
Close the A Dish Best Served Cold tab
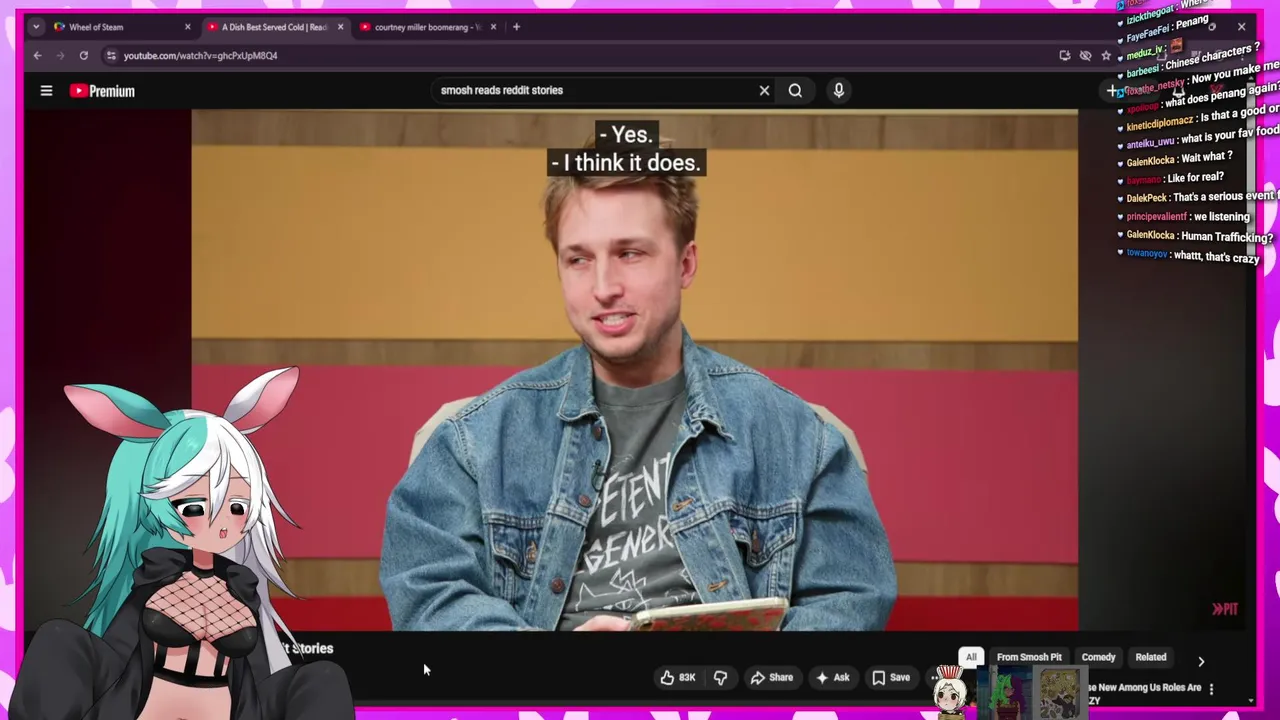tap(340, 27)
